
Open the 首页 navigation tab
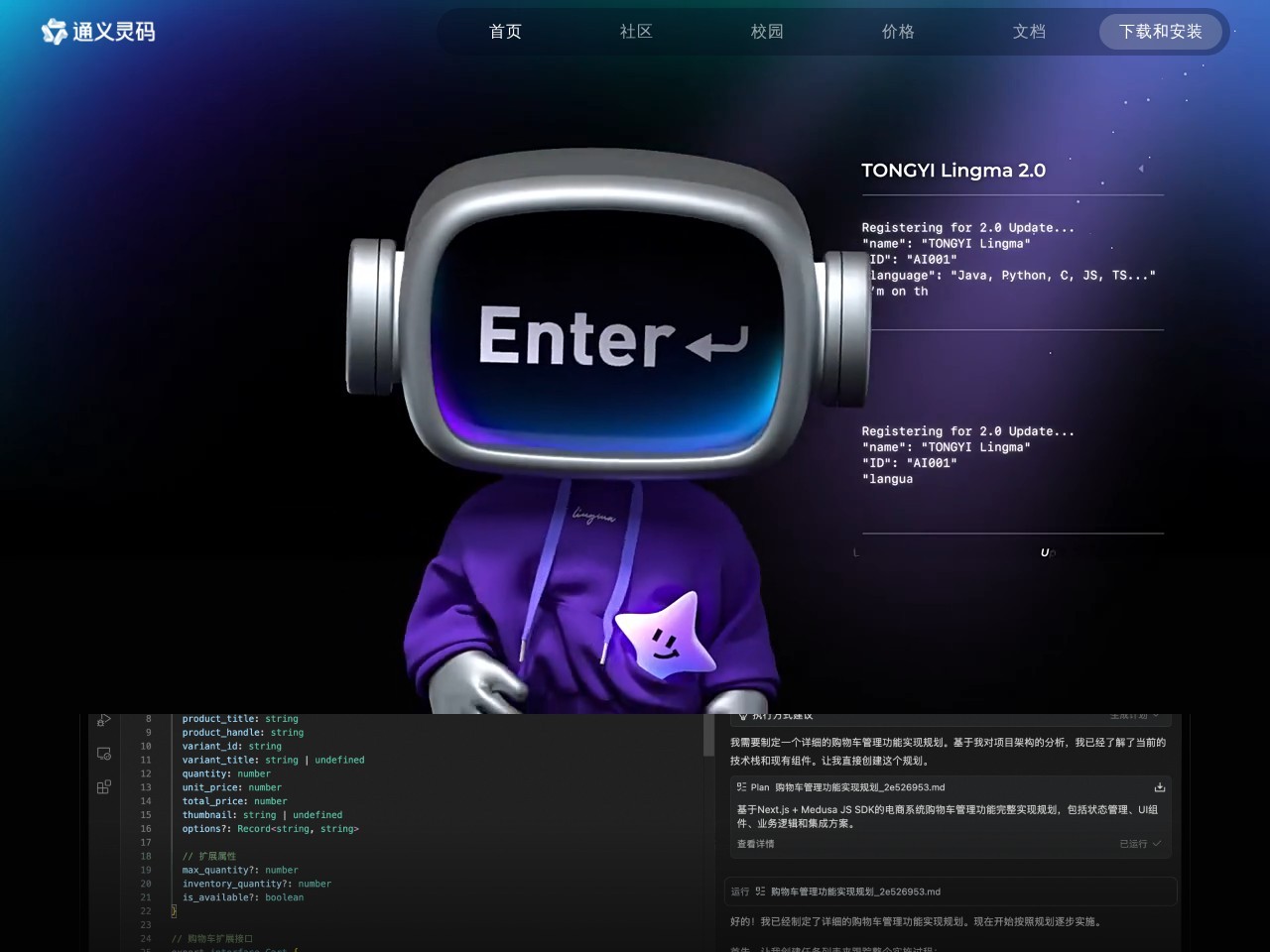(505, 32)
